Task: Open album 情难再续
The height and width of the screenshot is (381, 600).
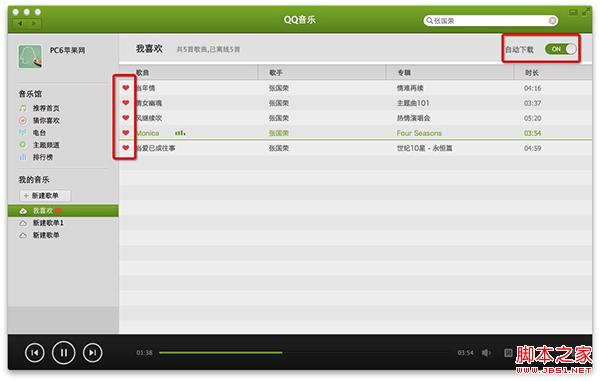Action: [x=410, y=88]
